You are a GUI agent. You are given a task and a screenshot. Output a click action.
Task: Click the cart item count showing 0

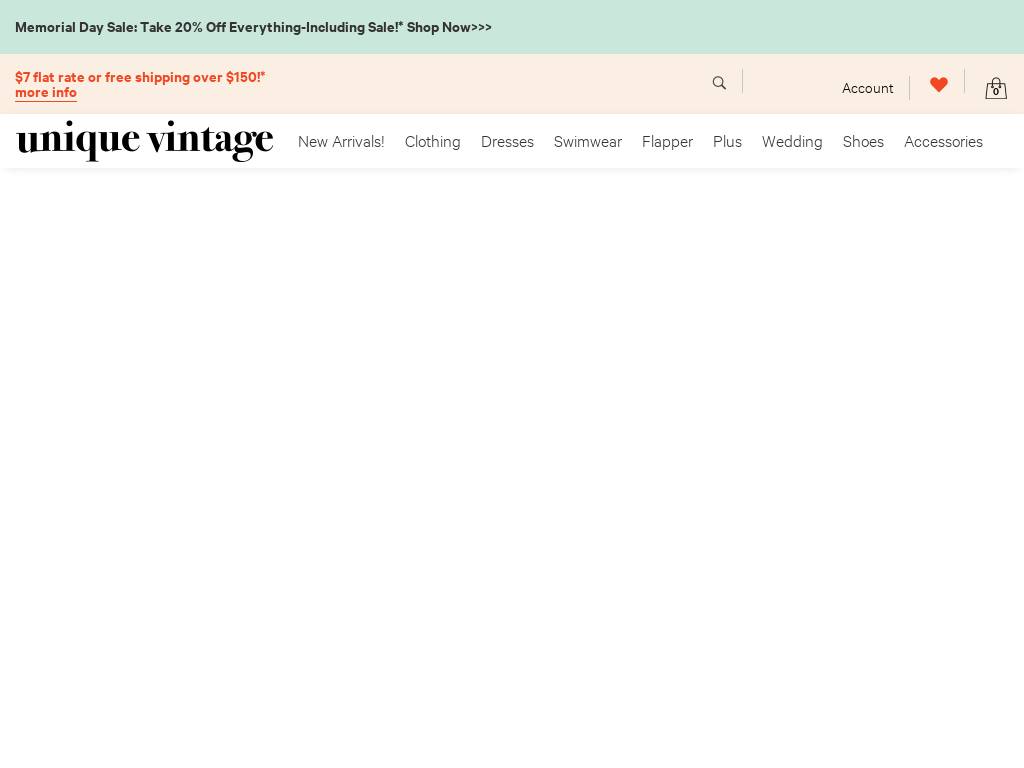coord(996,92)
